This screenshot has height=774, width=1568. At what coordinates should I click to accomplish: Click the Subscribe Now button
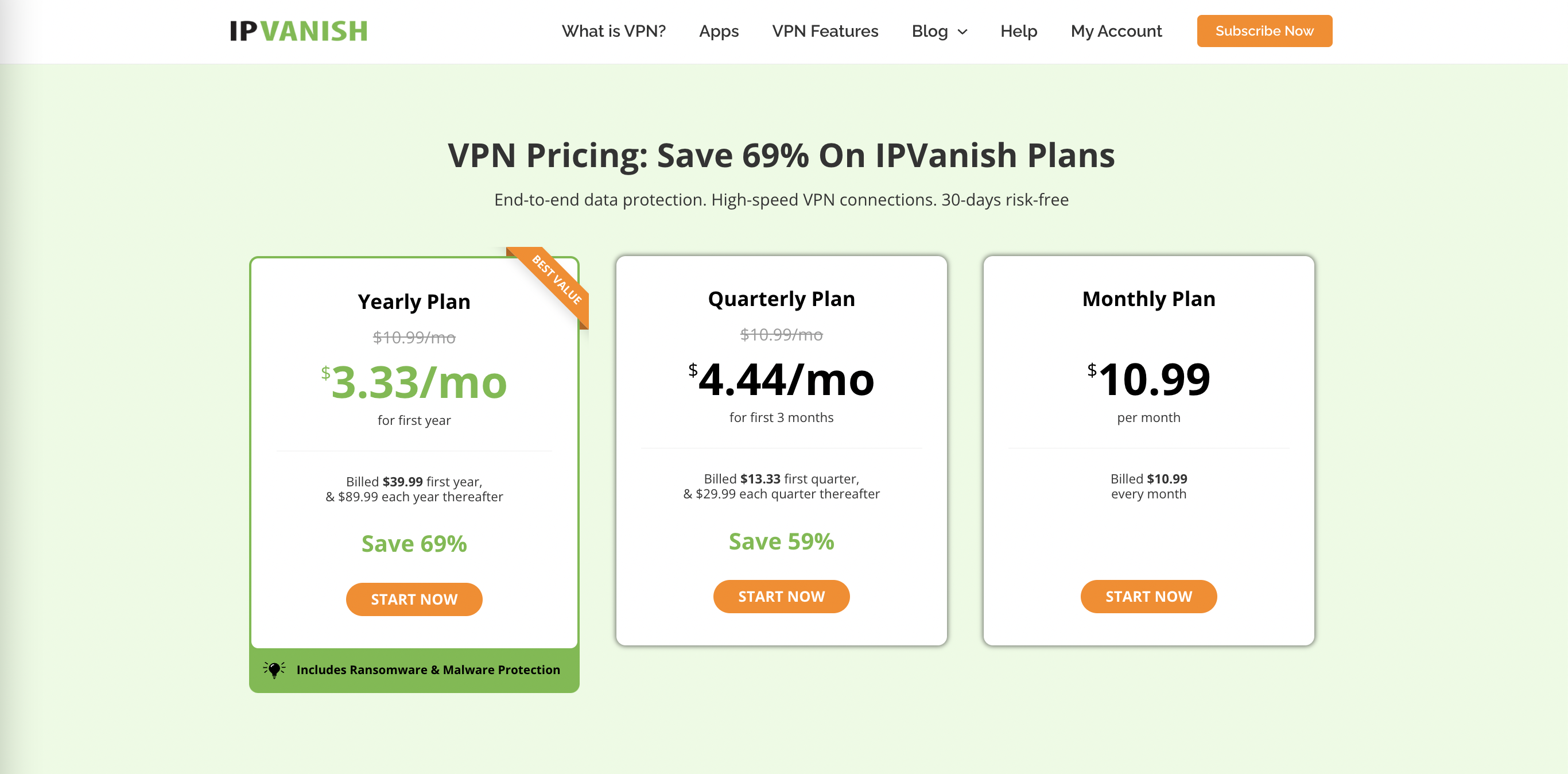[1264, 31]
